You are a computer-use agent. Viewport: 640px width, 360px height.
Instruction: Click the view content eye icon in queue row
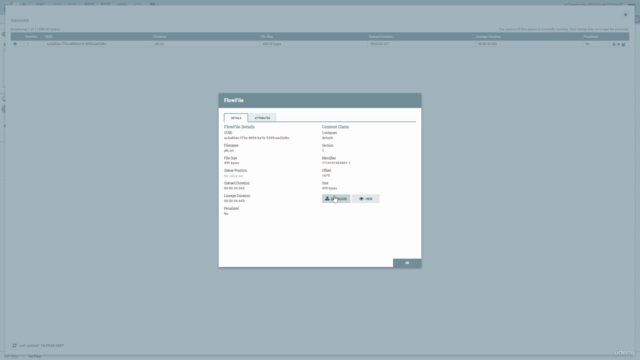pos(618,44)
